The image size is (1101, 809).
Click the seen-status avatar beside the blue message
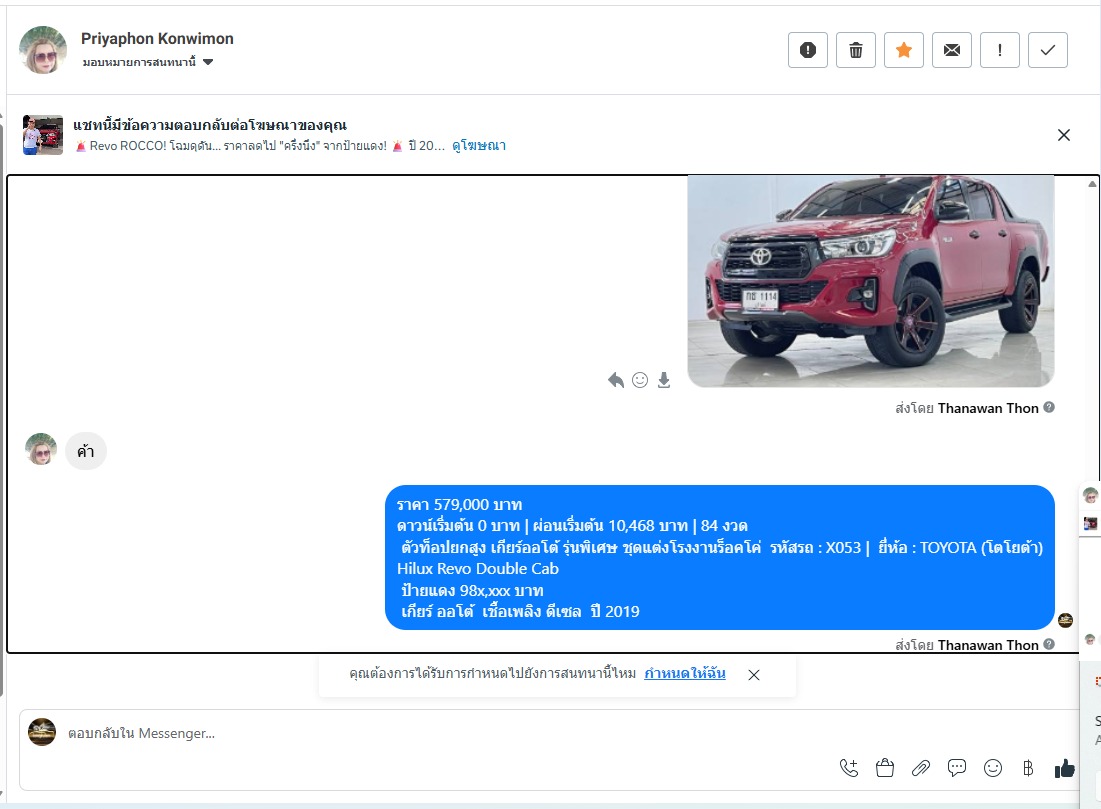tap(1065, 620)
